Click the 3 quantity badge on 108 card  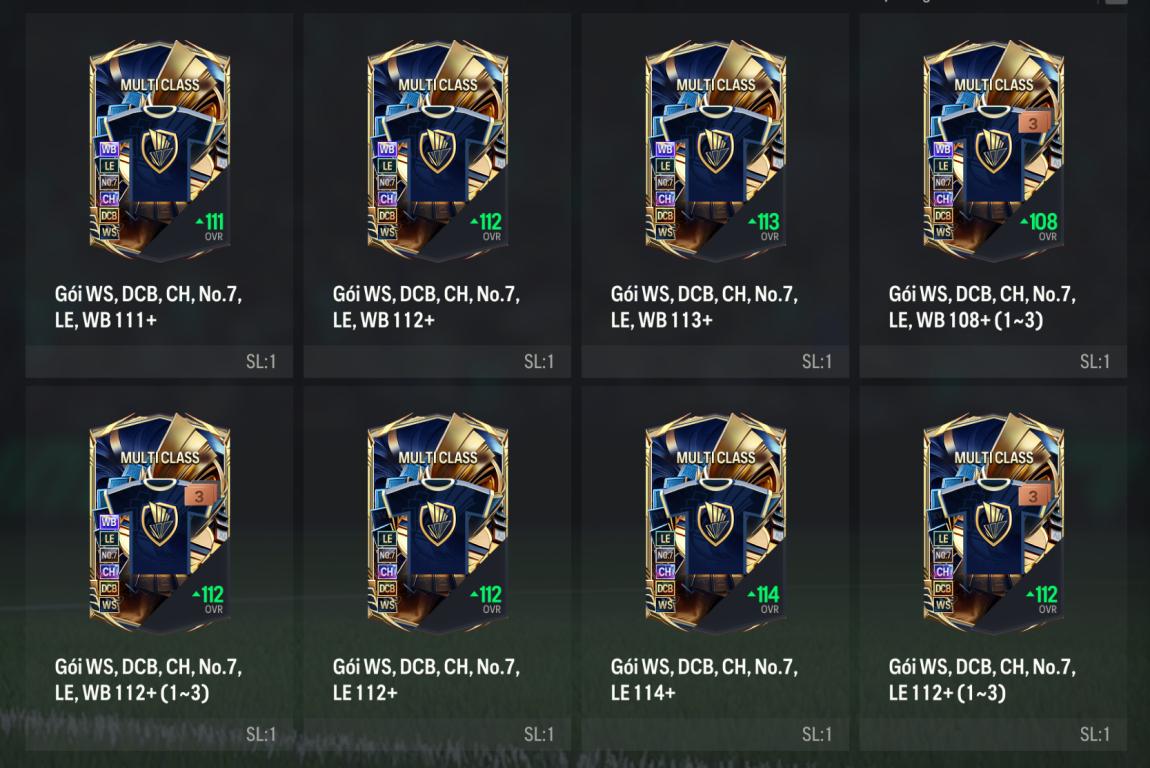(1034, 122)
